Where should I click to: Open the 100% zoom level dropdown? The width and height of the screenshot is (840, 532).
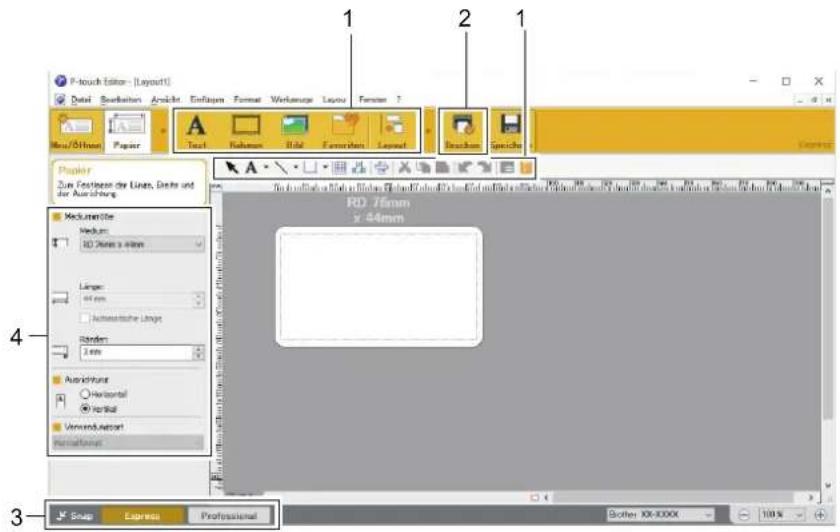click(783, 515)
